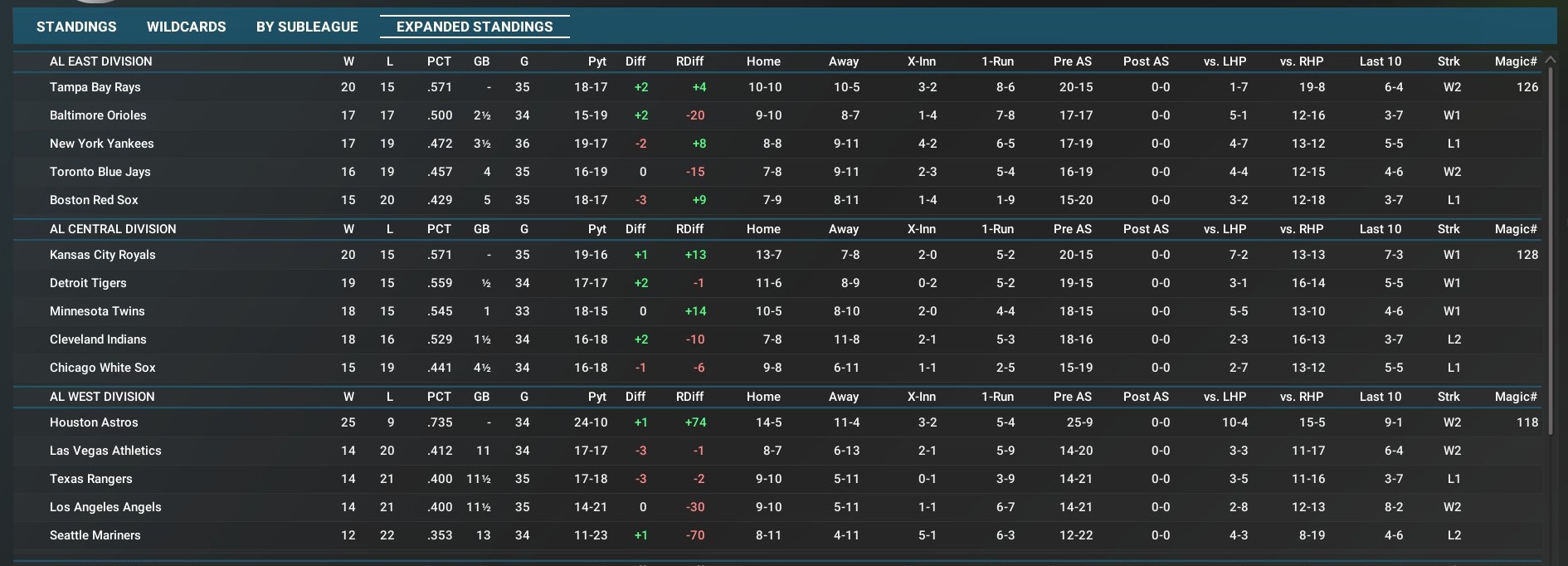The image size is (1568, 566).
Task: Open the Houston Astros team page
Action: coord(94,422)
